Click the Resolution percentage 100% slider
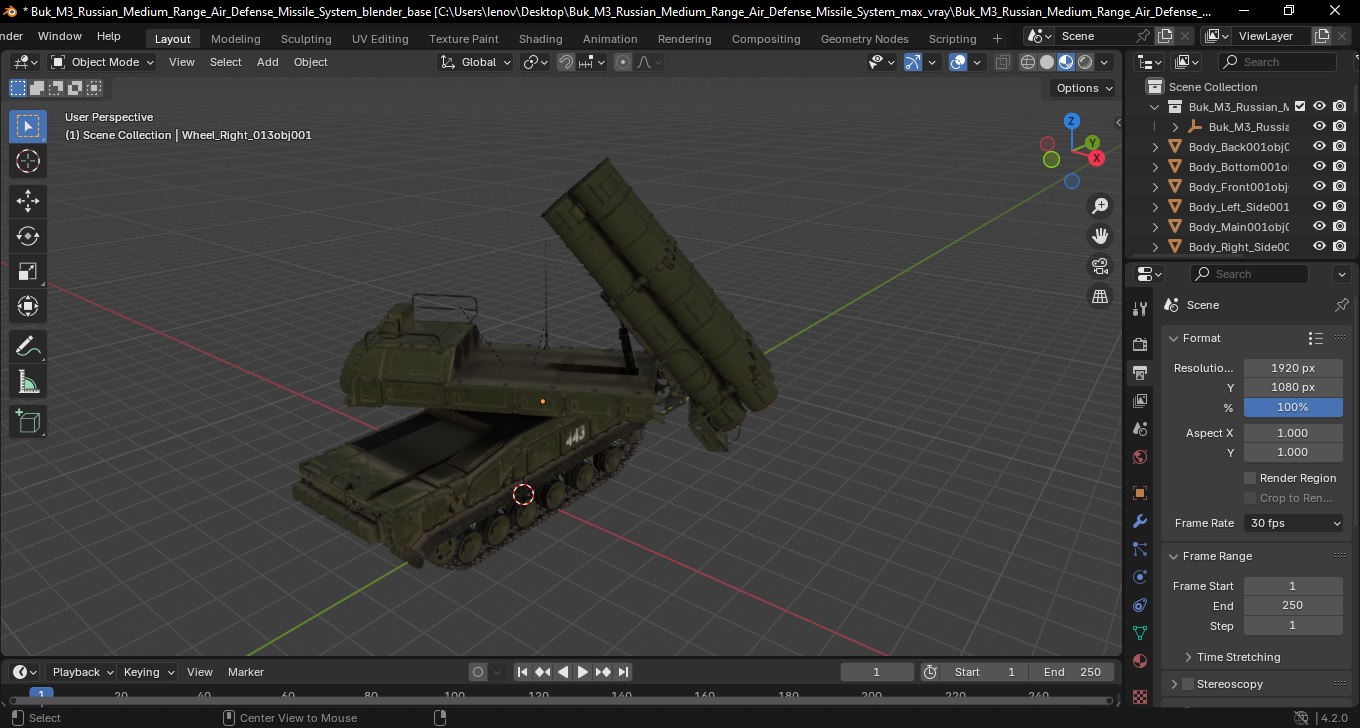Image resolution: width=1360 pixels, height=728 pixels. tap(1293, 407)
